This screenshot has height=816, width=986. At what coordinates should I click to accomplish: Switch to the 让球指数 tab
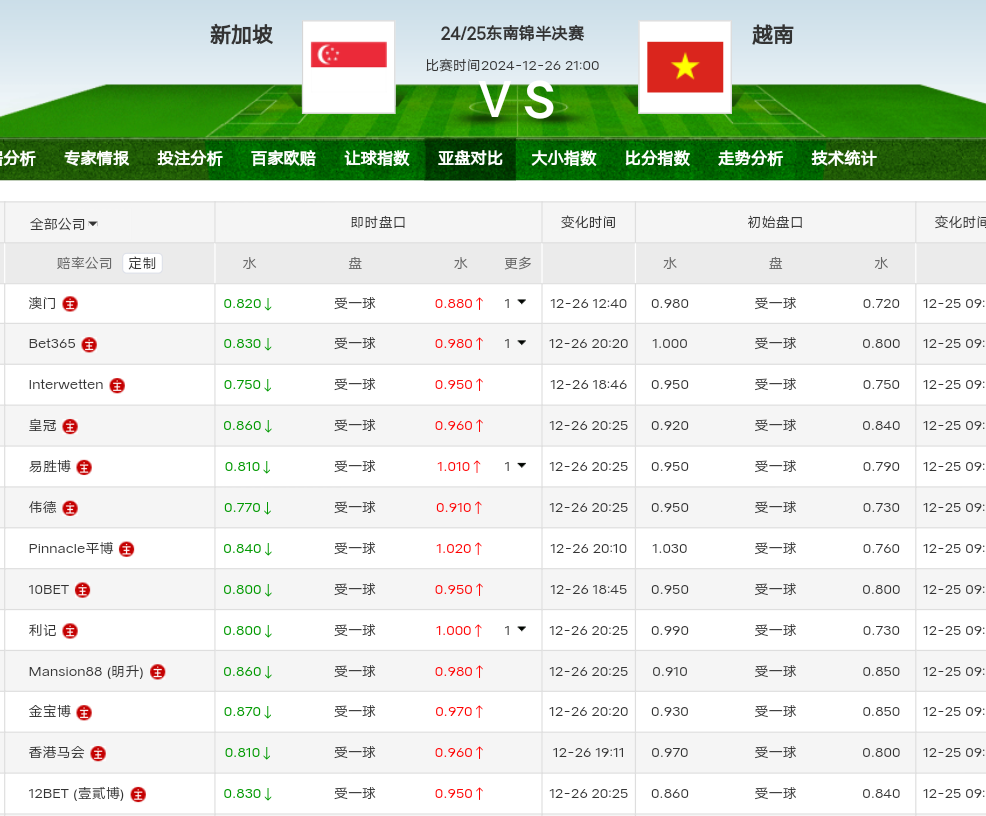click(377, 158)
